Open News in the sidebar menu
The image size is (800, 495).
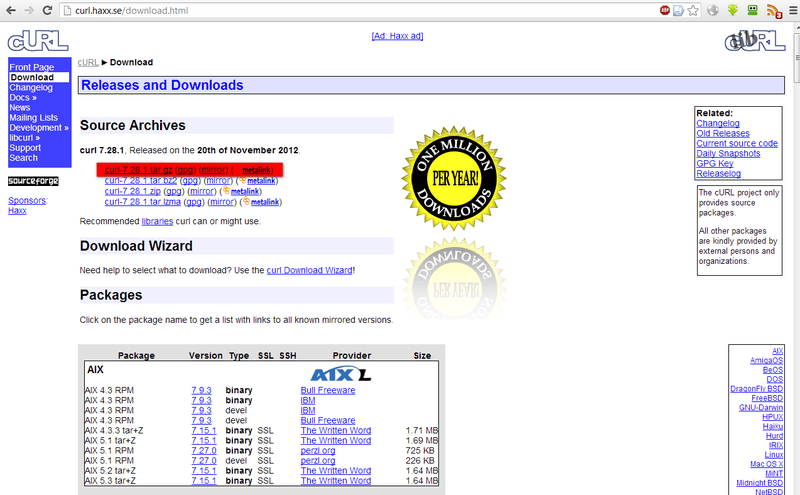tap(19, 108)
